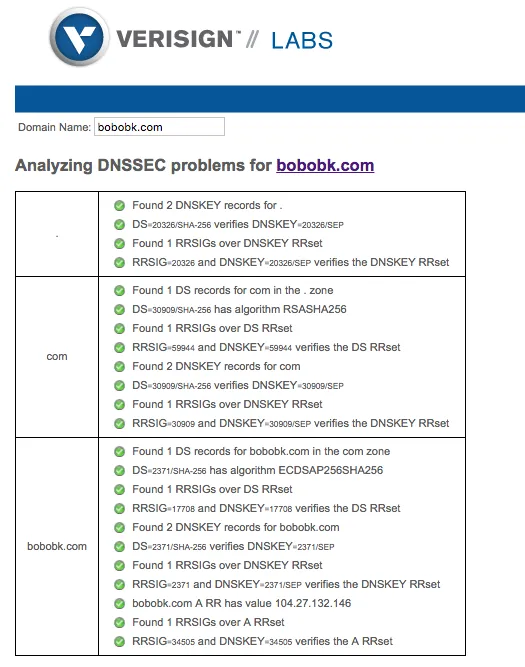
Task: Click text 'Found 2 DNSKEY records for .'
Action: click(x=207, y=205)
